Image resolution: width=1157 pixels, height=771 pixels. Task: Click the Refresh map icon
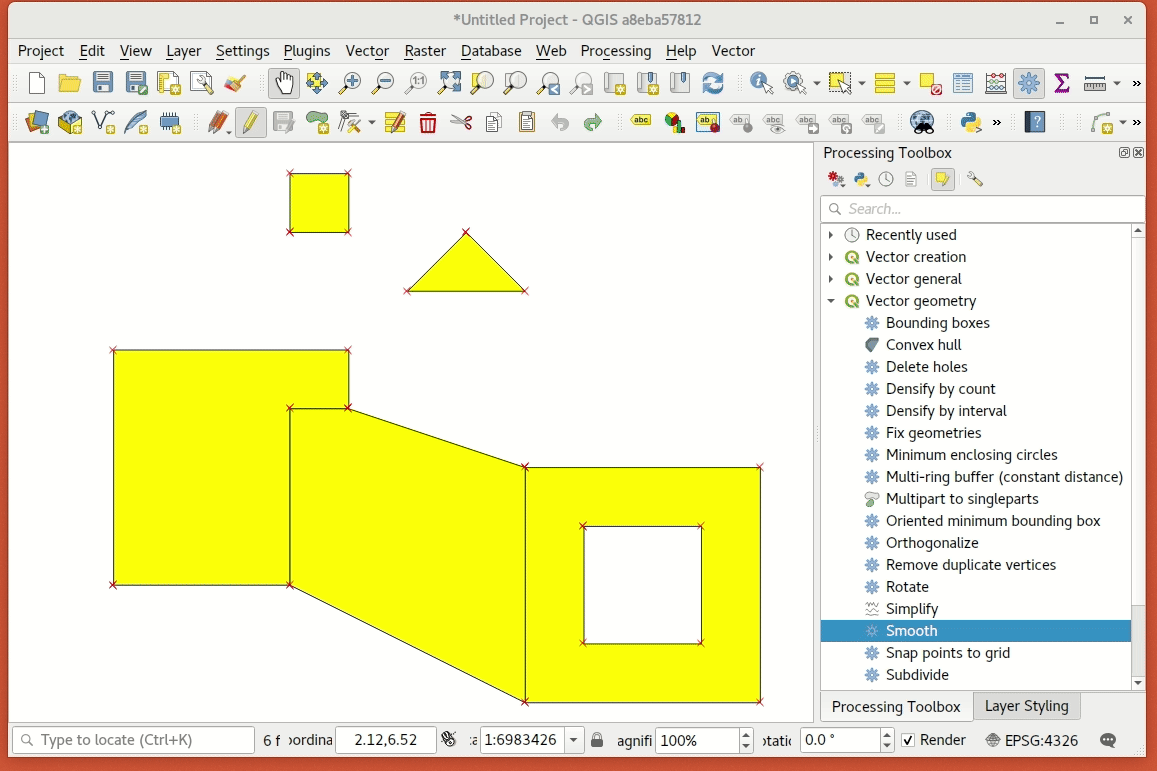coord(713,83)
